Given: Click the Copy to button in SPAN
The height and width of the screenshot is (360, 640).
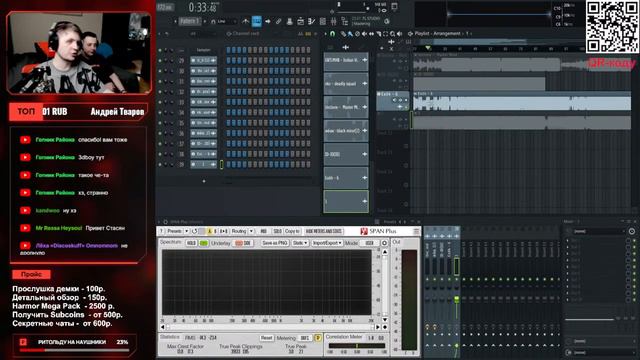Looking at the screenshot, I should [x=292, y=231].
